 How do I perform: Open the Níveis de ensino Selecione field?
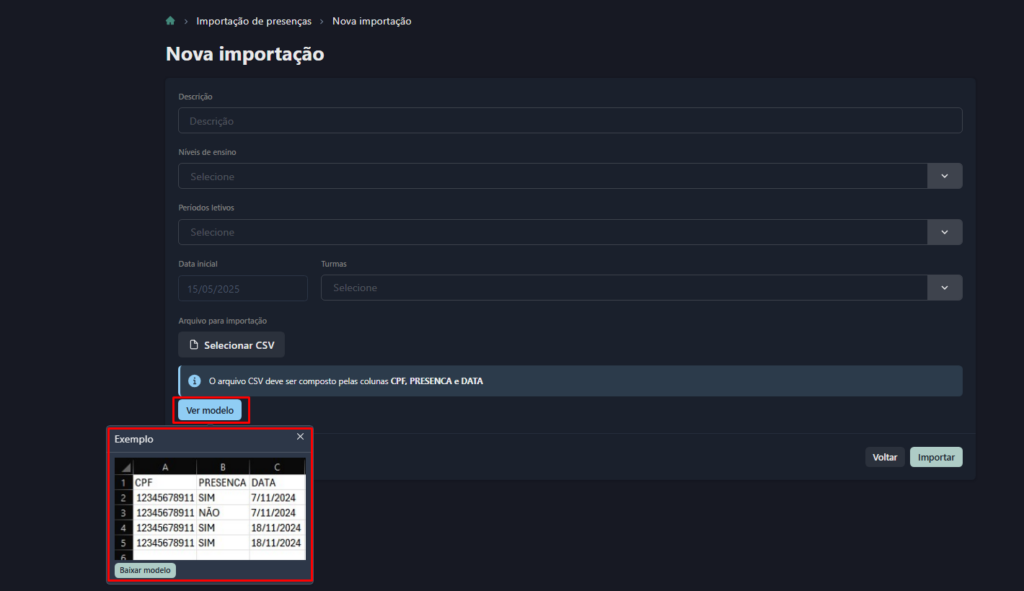coord(552,176)
